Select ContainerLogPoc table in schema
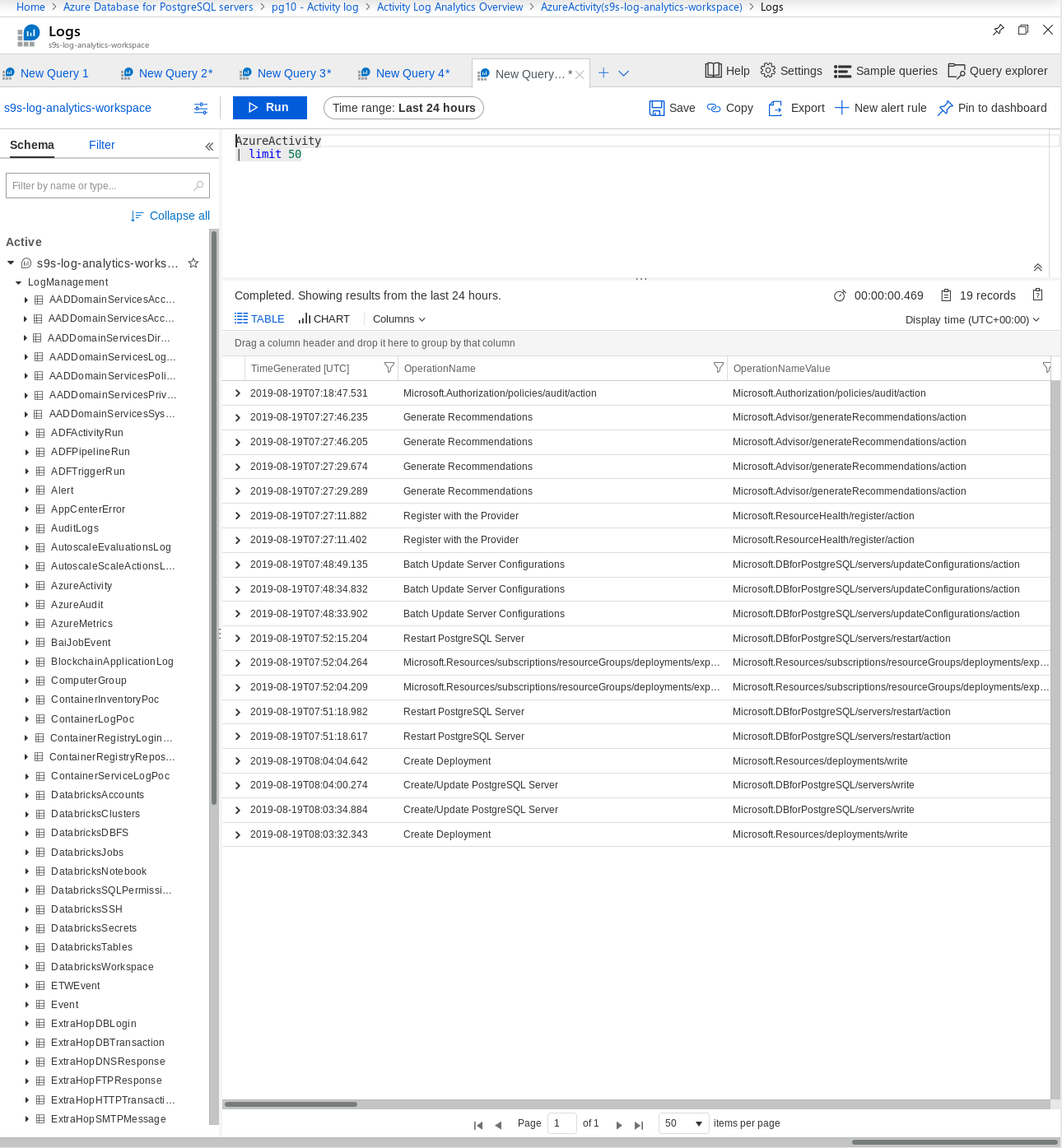The height and width of the screenshot is (1148, 1062). [92, 719]
